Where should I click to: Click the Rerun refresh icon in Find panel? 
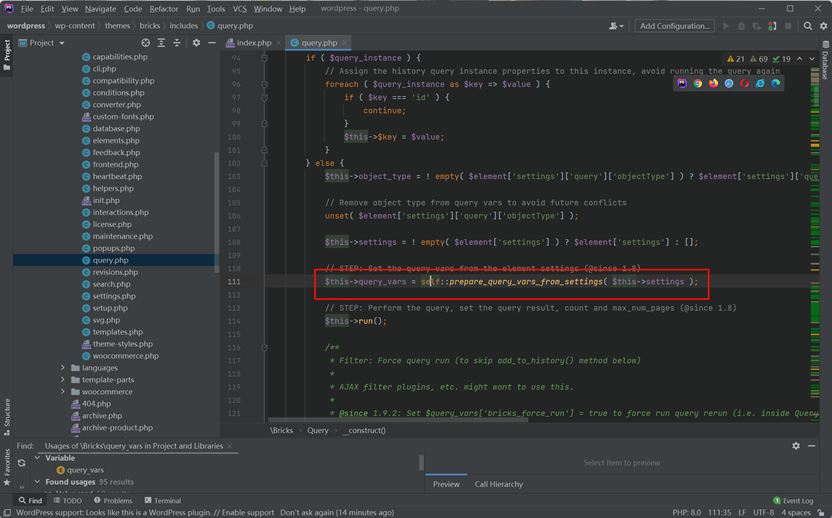21,463
